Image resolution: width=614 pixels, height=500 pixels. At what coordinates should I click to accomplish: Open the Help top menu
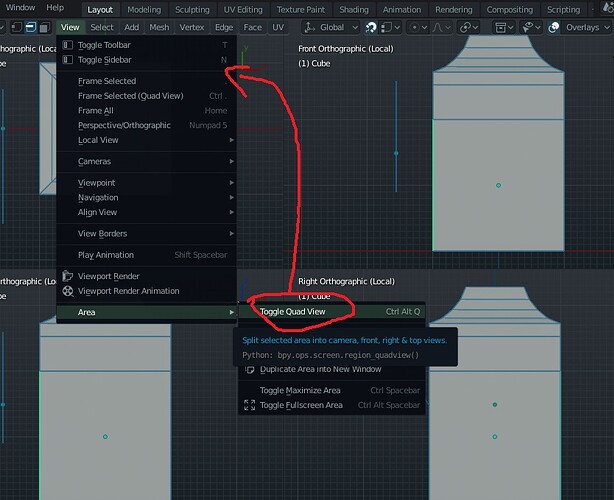click(x=55, y=8)
